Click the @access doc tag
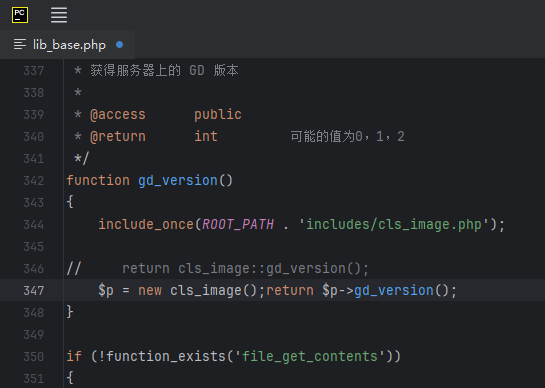This screenshot has height=388, width=545. point(118,115)
